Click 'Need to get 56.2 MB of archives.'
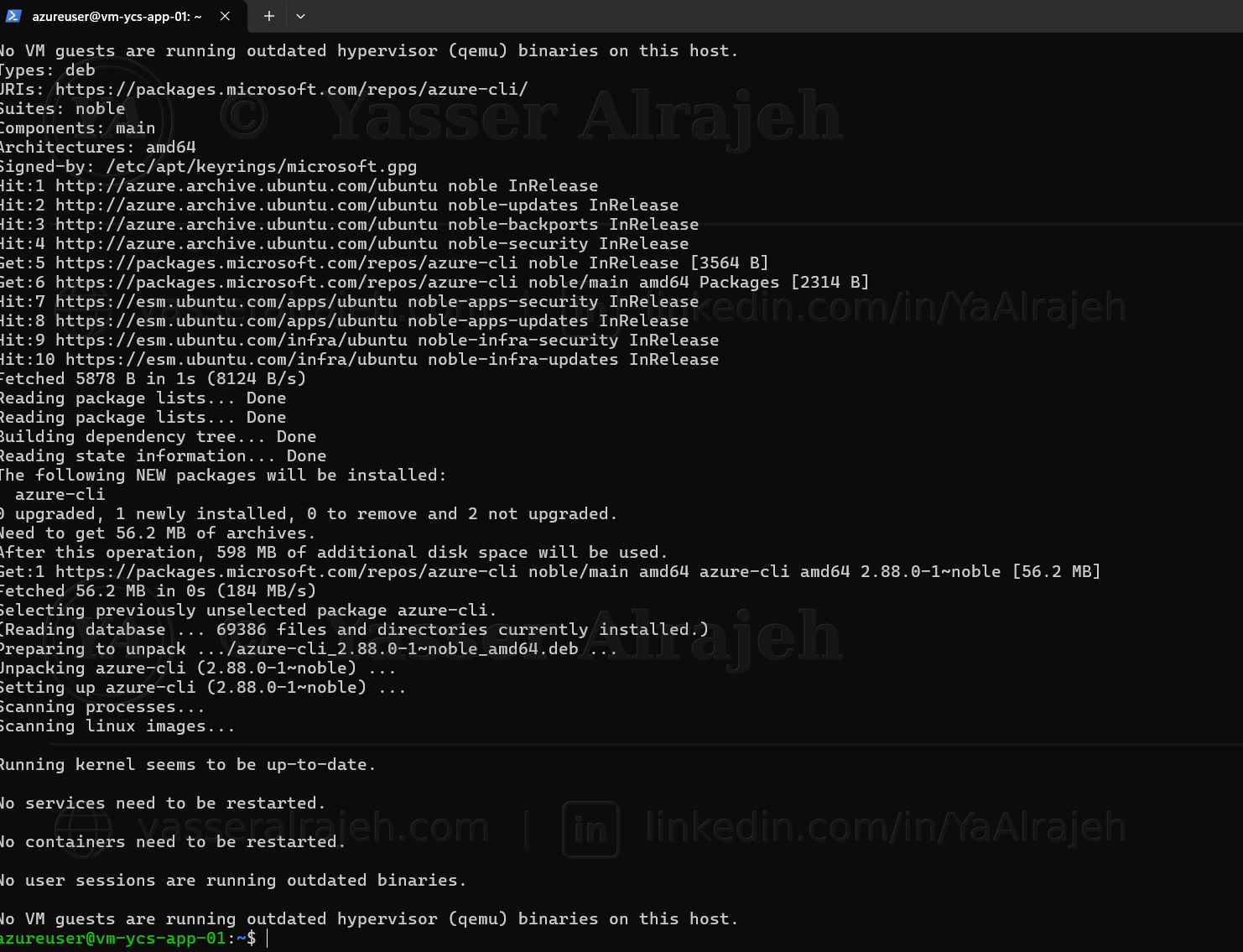 pos(159,533)
